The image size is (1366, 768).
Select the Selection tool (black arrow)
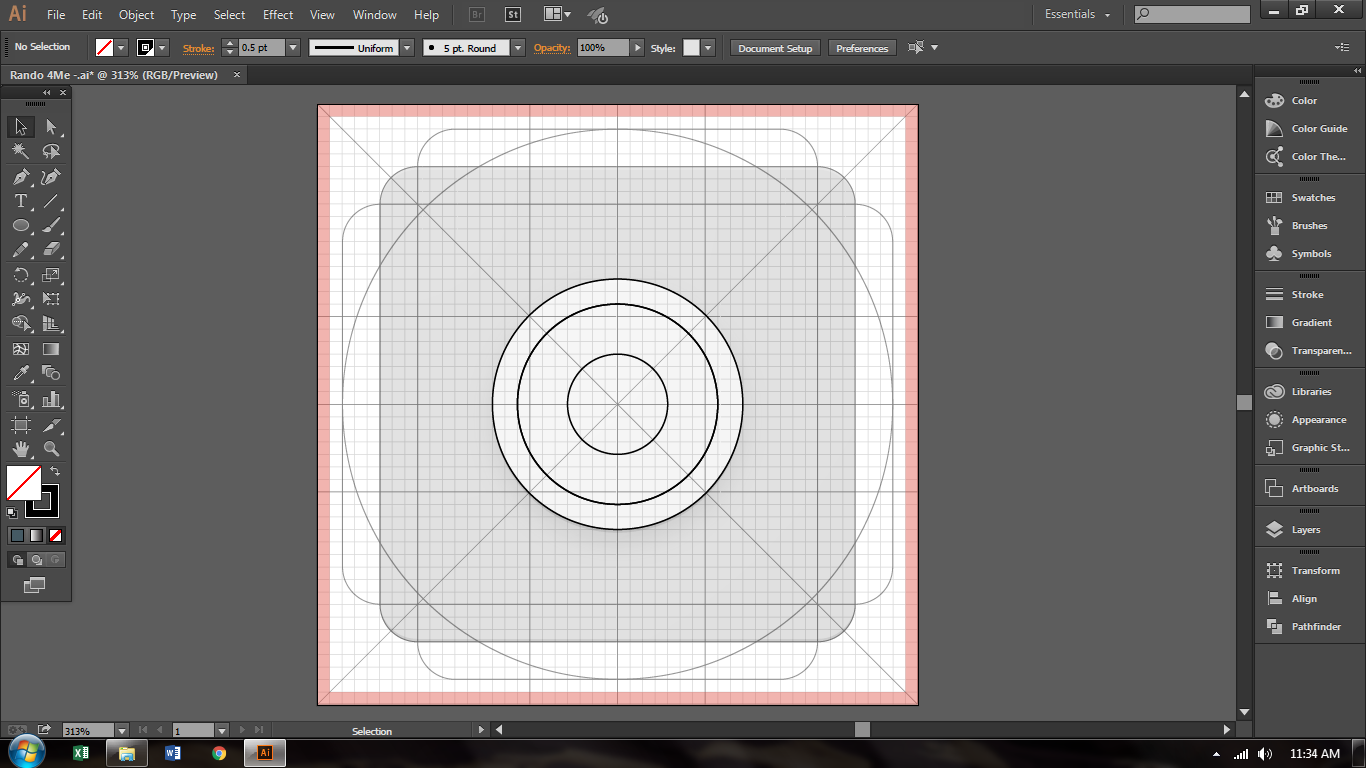pyautogui.click(x=21, y=127)
